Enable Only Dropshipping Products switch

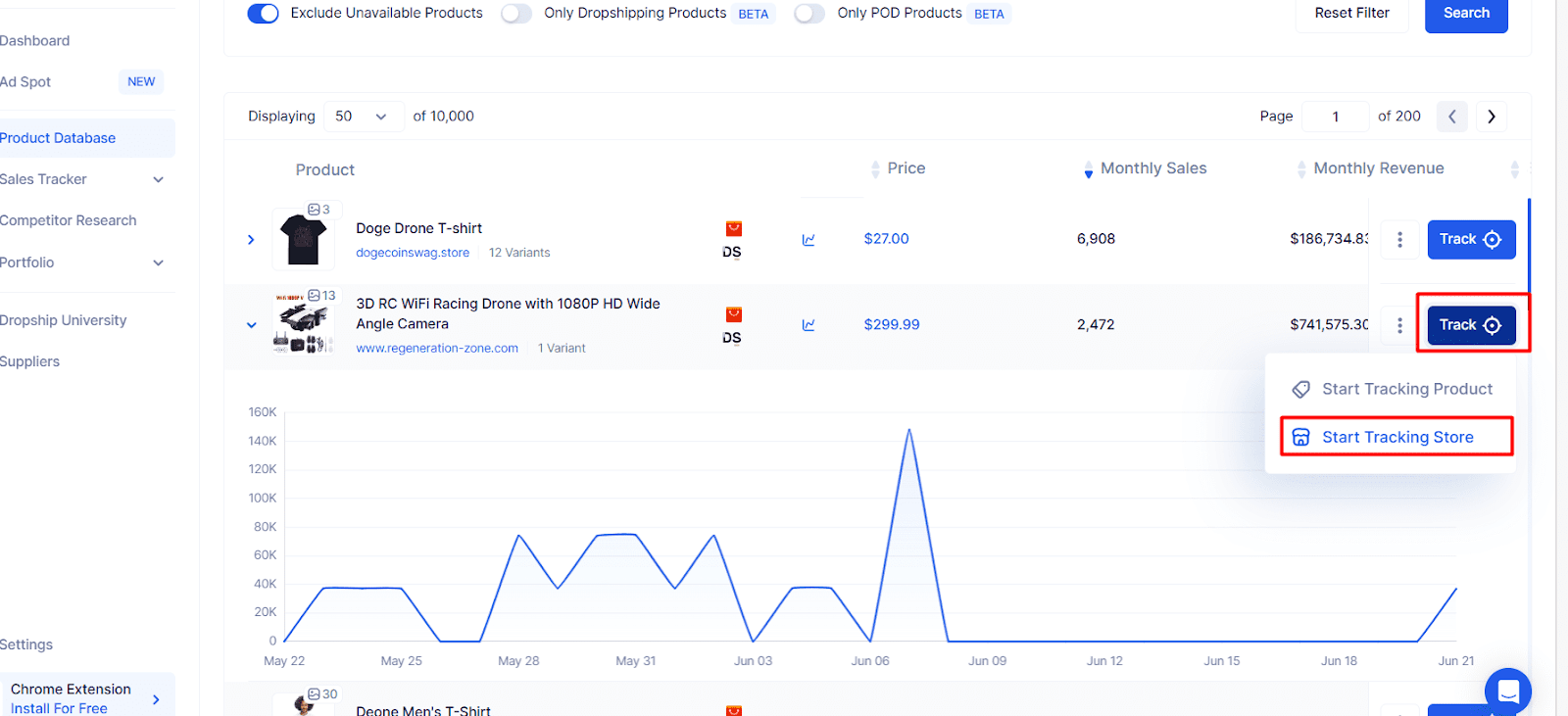pos(516,14)
